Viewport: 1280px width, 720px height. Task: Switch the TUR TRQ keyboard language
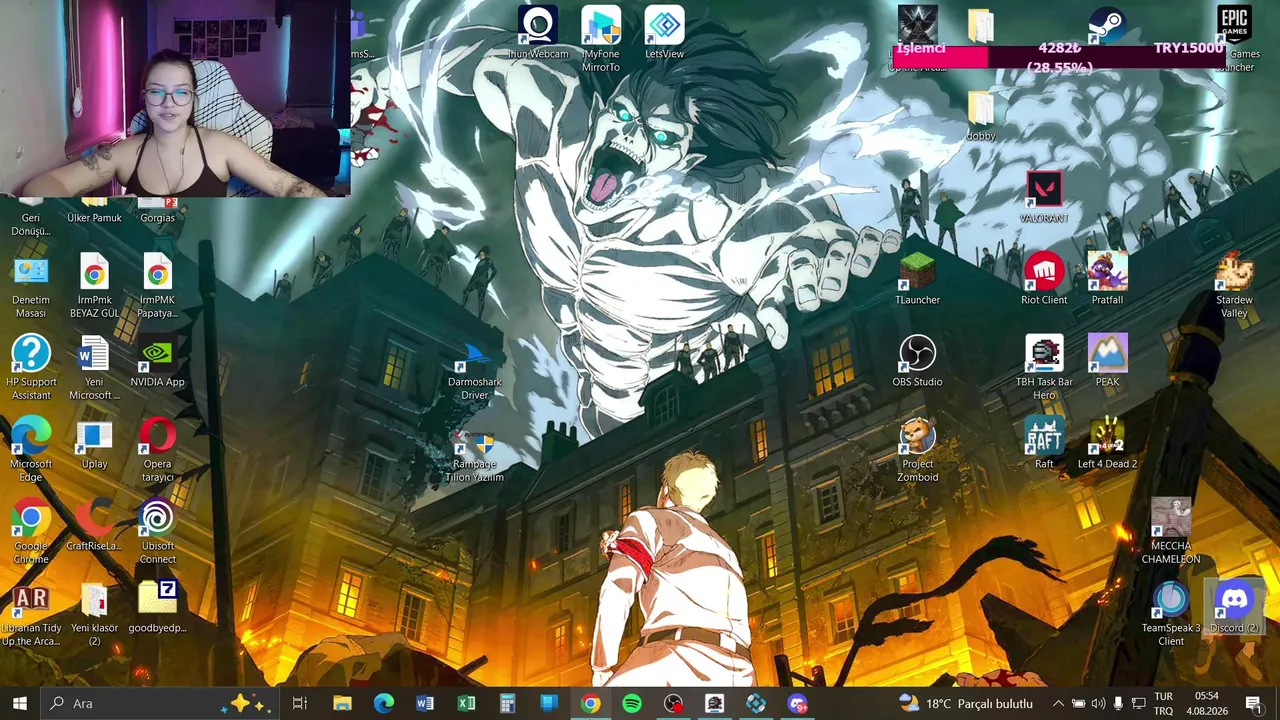(x=1164, y=703)
